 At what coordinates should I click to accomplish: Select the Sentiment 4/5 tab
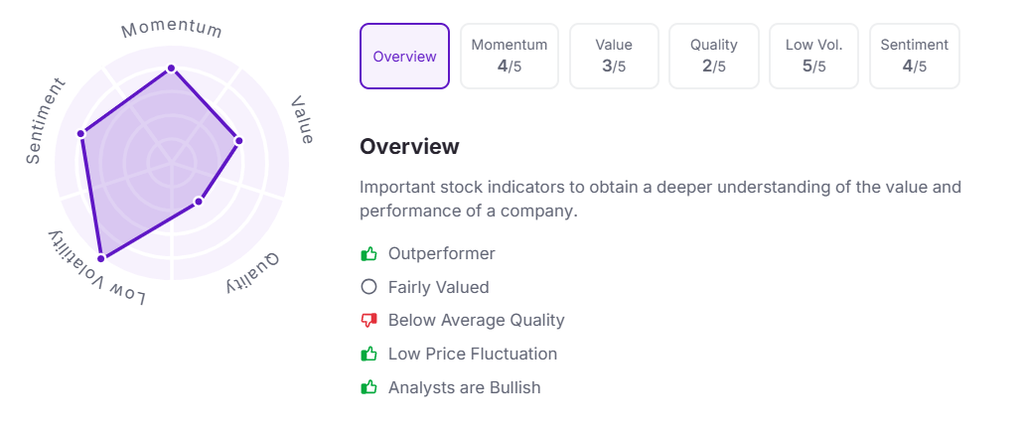(x=914, y=56)
